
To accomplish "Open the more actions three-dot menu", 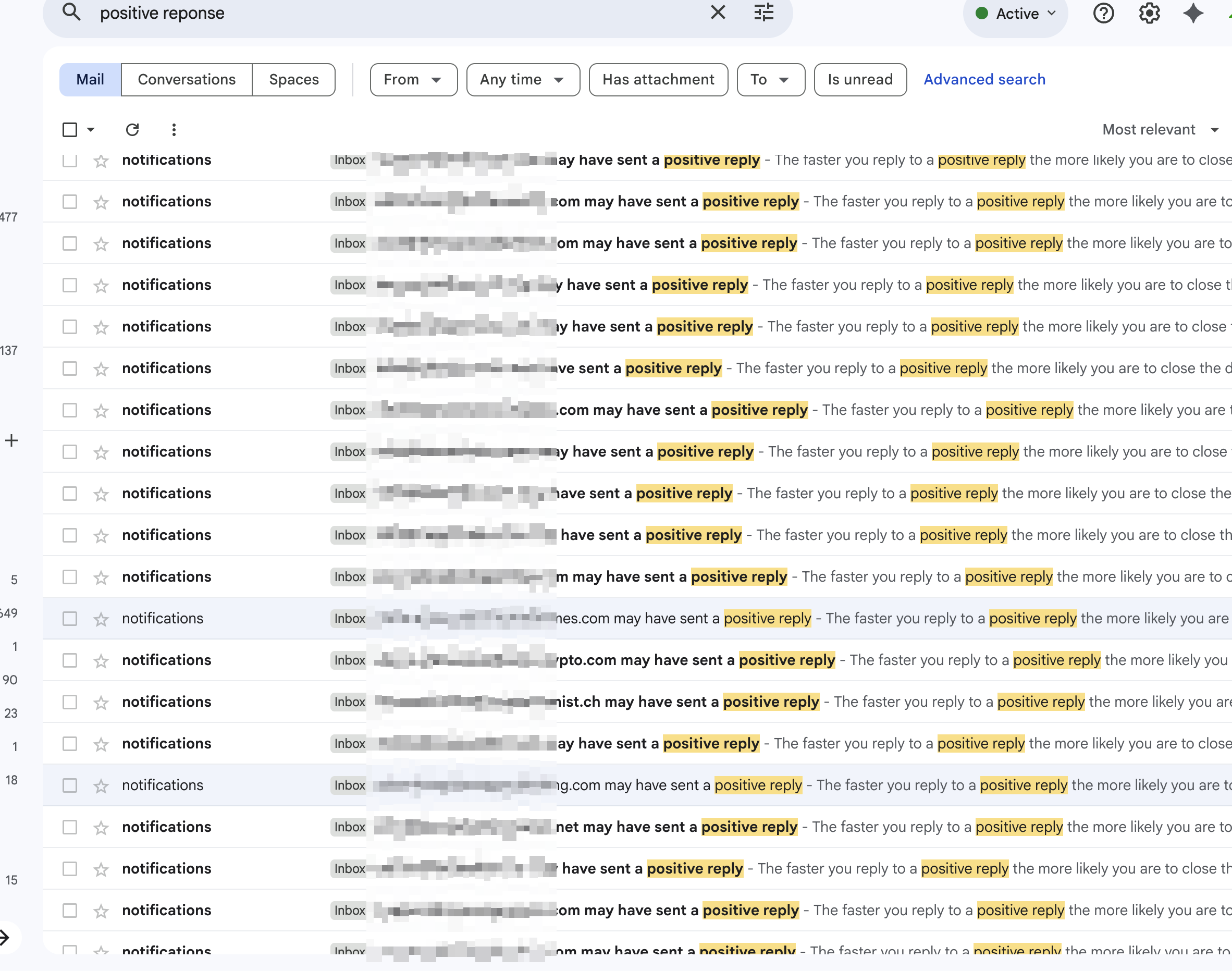I will 174,130.
